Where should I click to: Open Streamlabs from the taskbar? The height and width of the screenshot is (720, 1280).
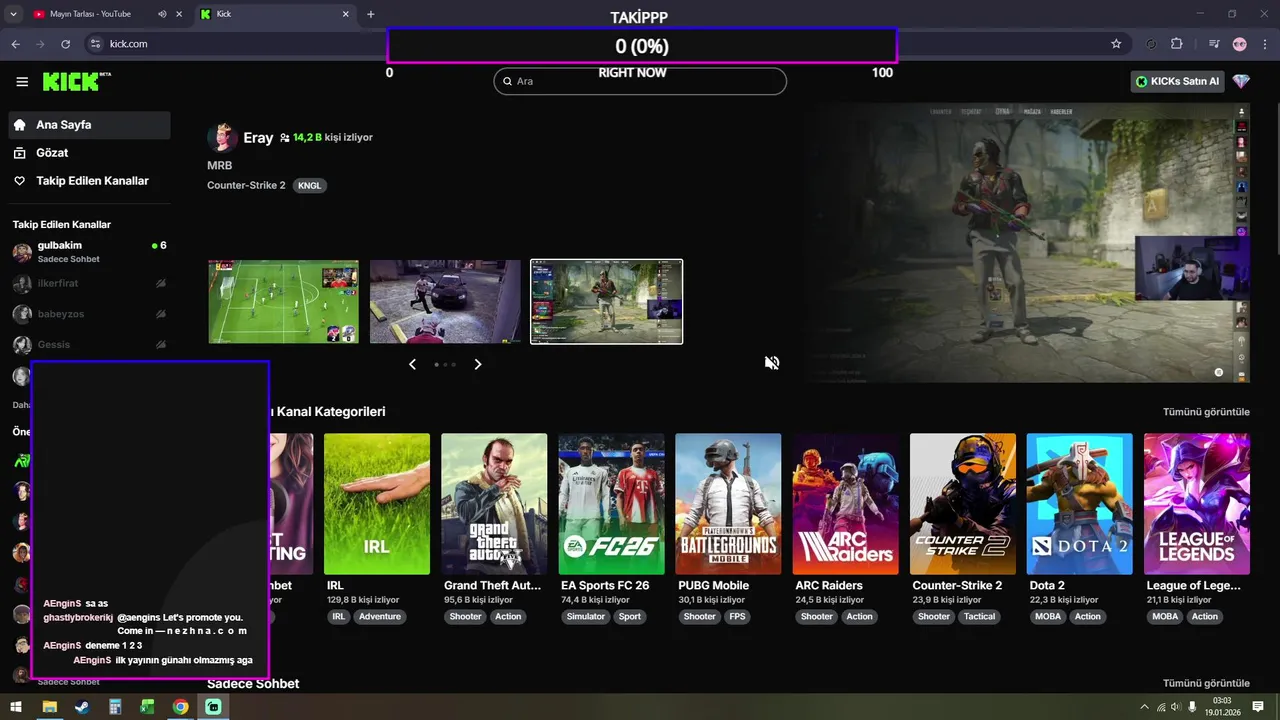coord(213,707)
